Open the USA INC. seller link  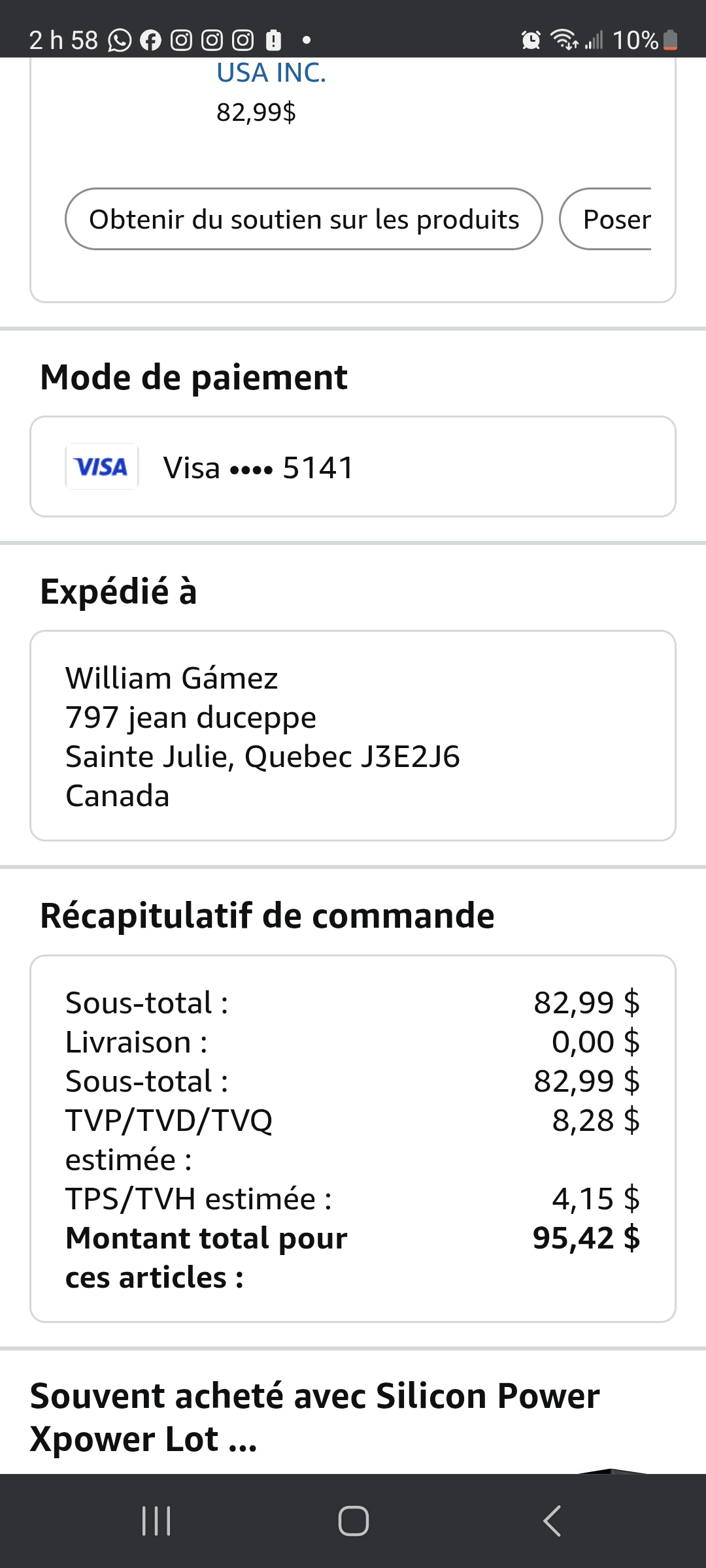pos(271,73)
